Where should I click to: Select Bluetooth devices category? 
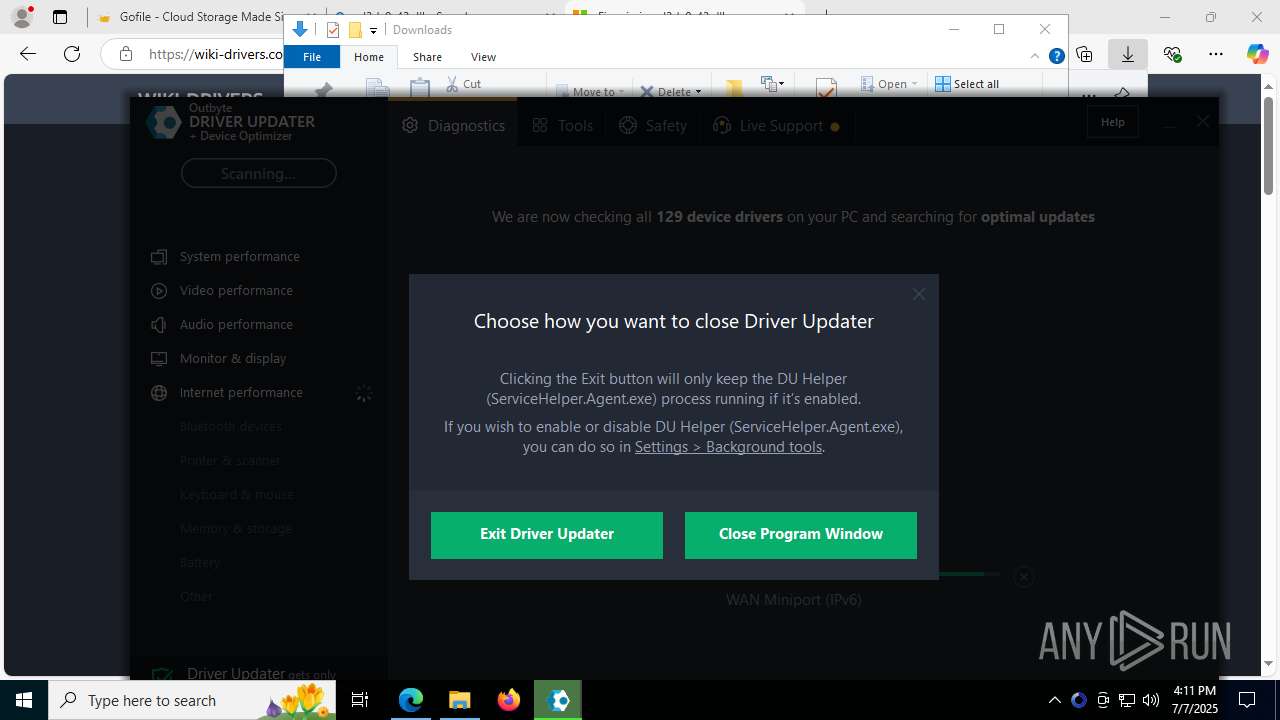click(230, 427)
